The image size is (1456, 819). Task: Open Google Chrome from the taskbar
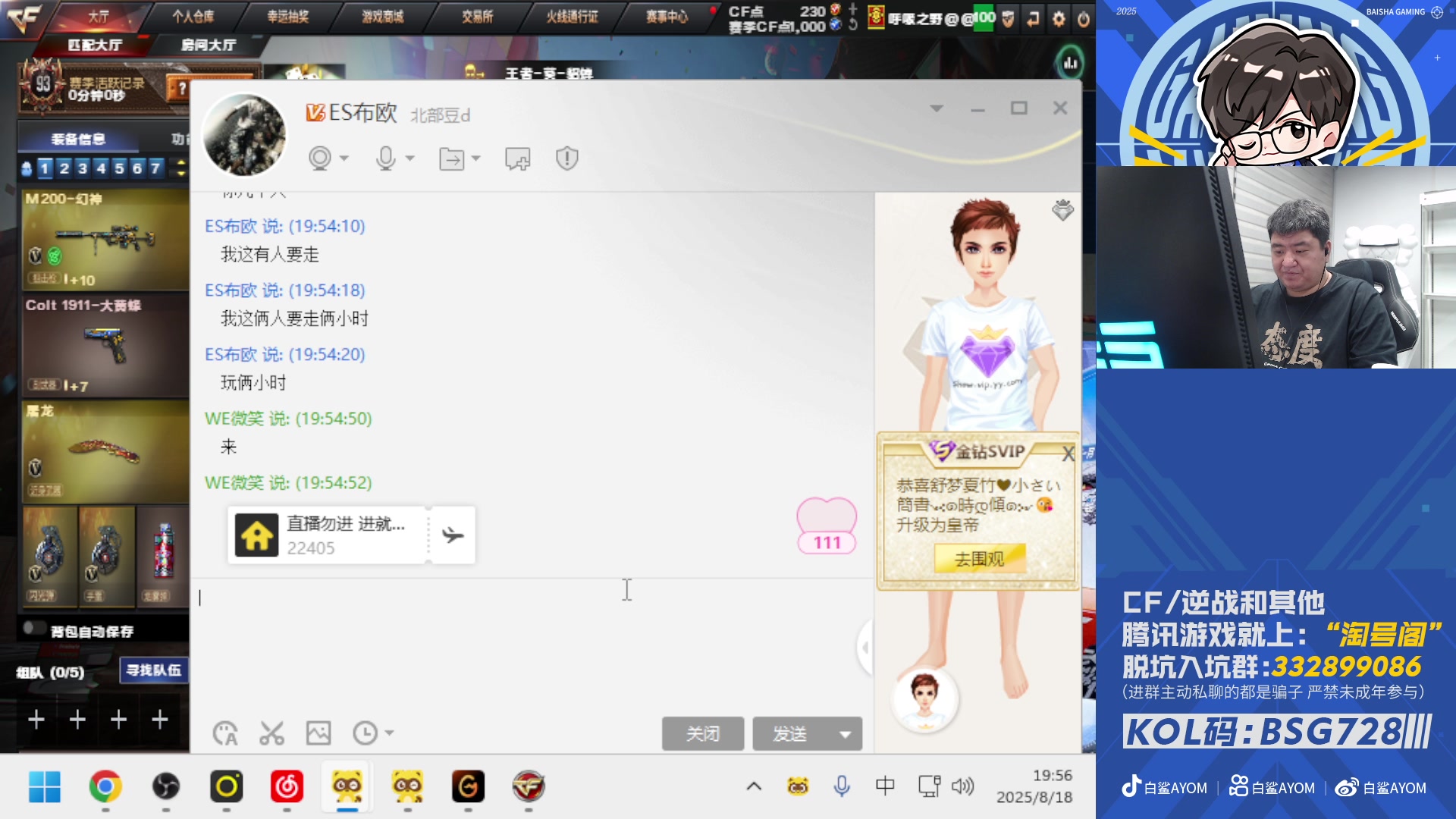(x=105, y=786)
